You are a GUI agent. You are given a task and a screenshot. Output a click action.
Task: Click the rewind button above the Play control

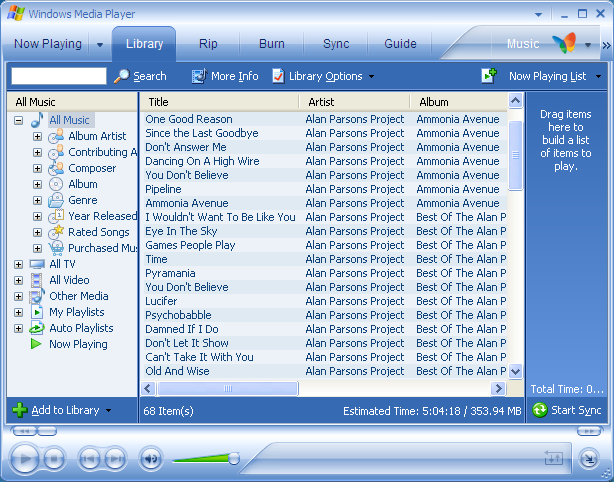24,431
